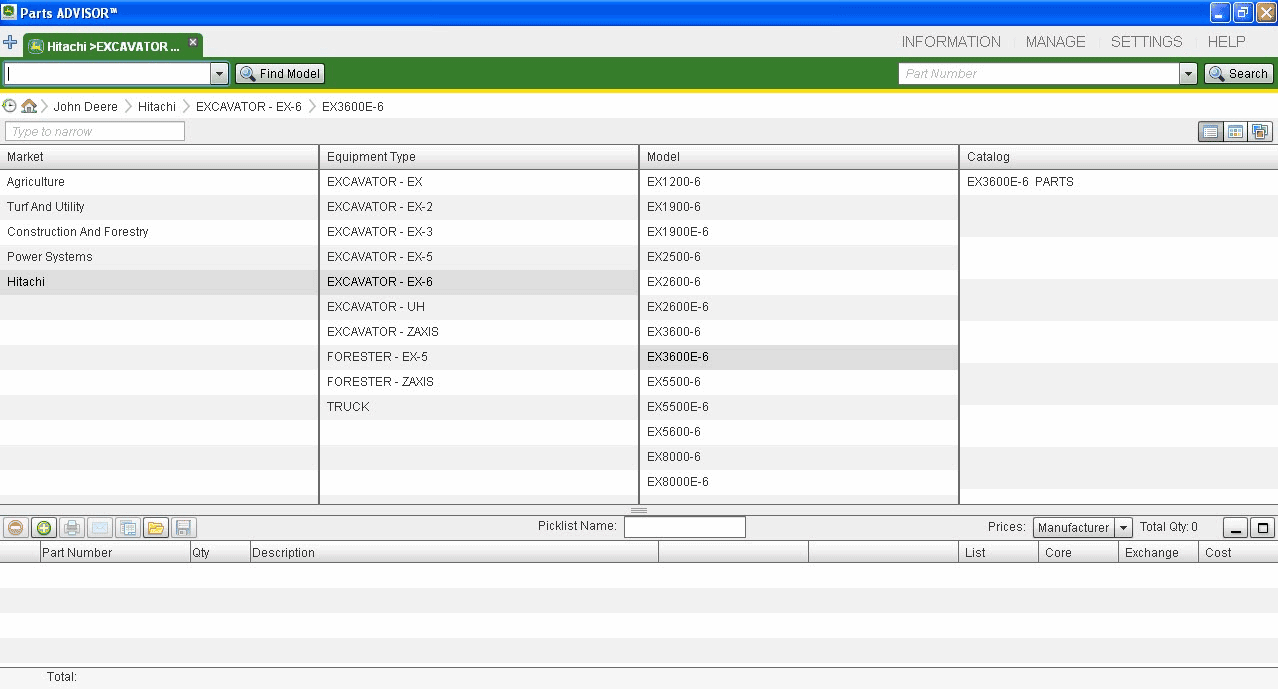Click the Picklist Name input field
1278x689 pixels.
[684, 527]
